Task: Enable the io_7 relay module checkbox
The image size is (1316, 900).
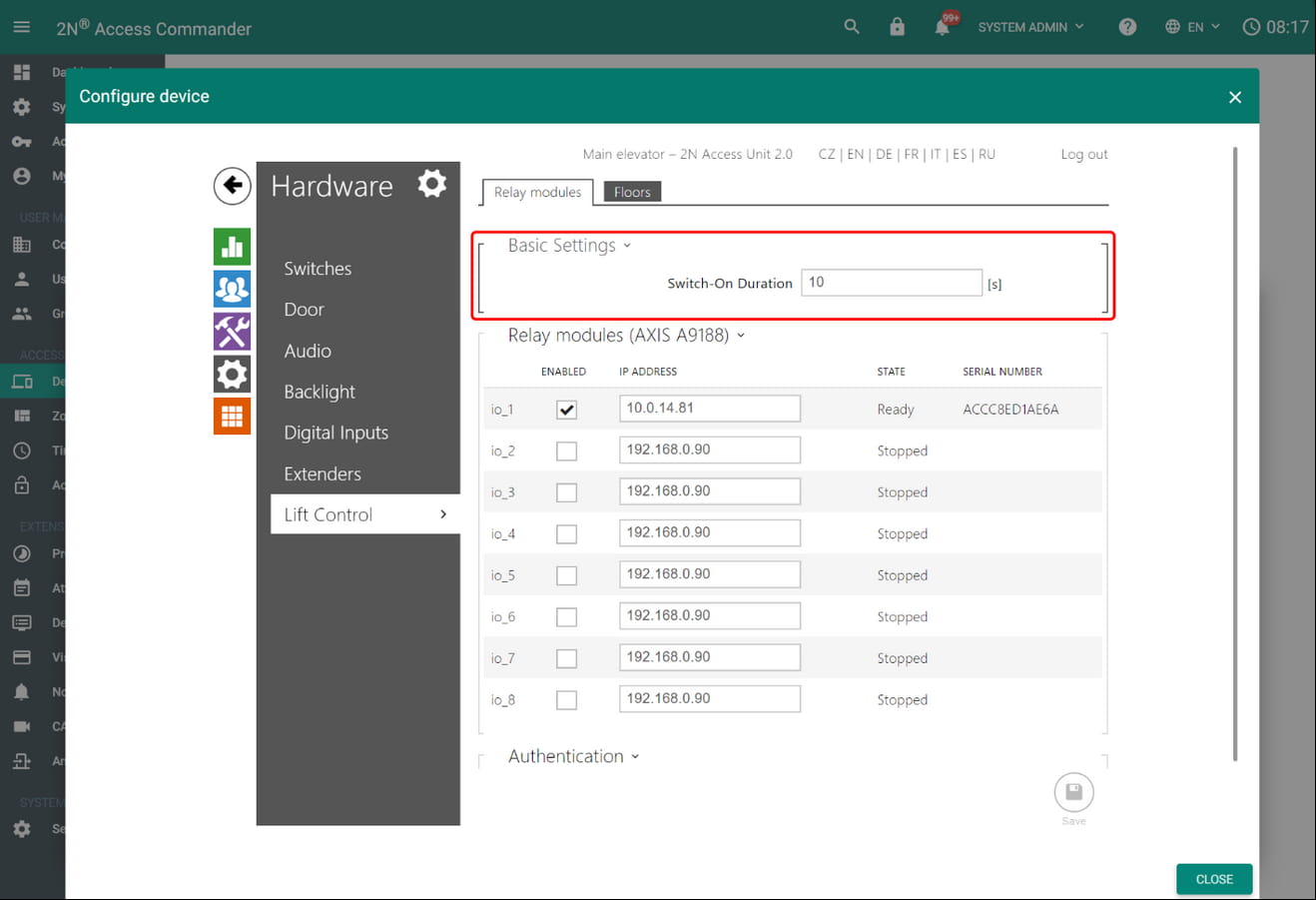Action: click(566, 658)
